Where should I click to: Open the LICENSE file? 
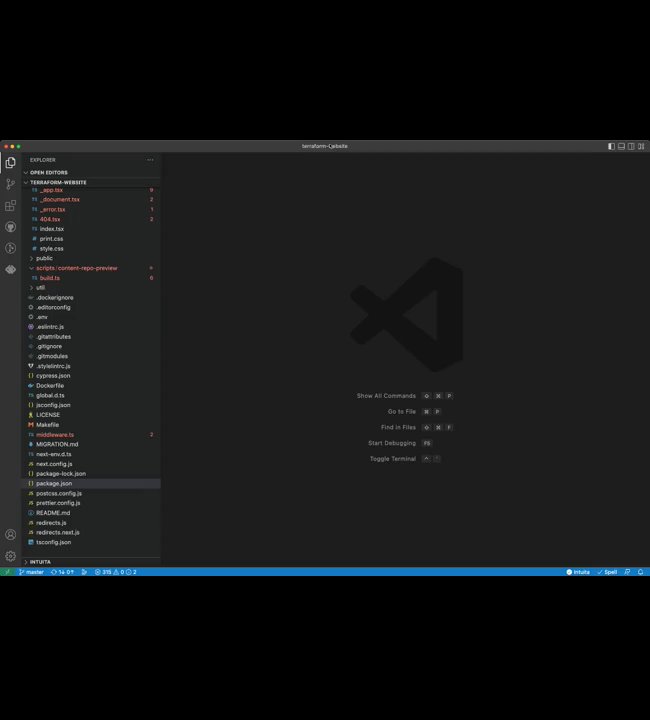[91, 415]
